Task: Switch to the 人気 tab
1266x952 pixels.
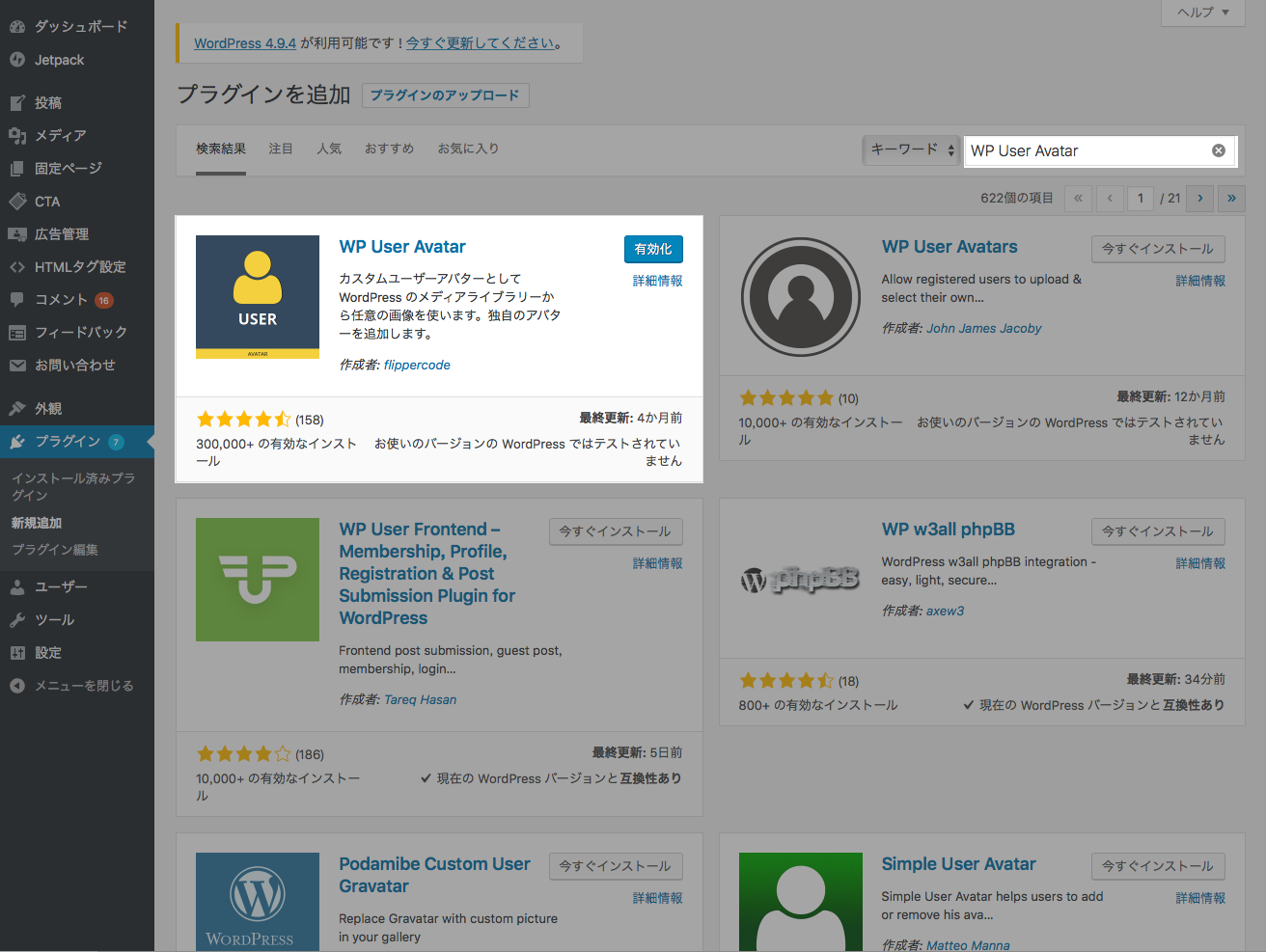Action: [x=329, y=149]
